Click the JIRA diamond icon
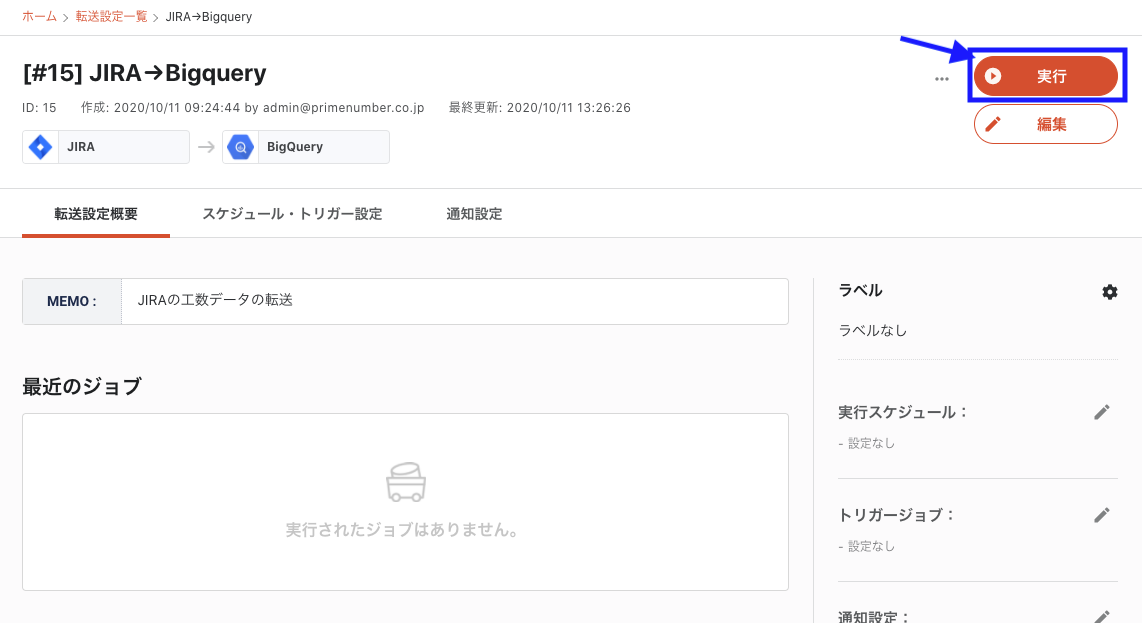Image resolution: width=1142 pixels, height=623 pixels. click(x=40, y=146)
